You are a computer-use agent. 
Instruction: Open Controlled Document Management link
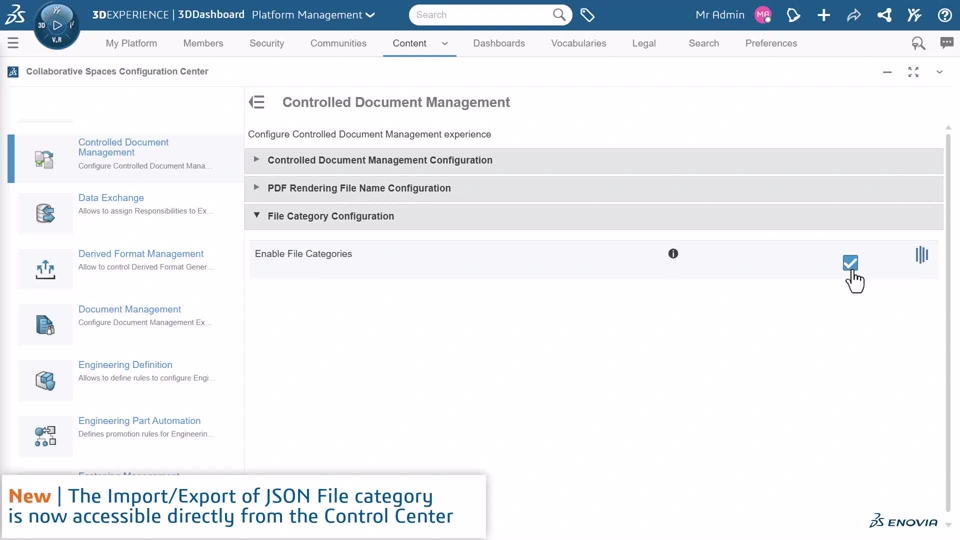[x=123, y=147]
